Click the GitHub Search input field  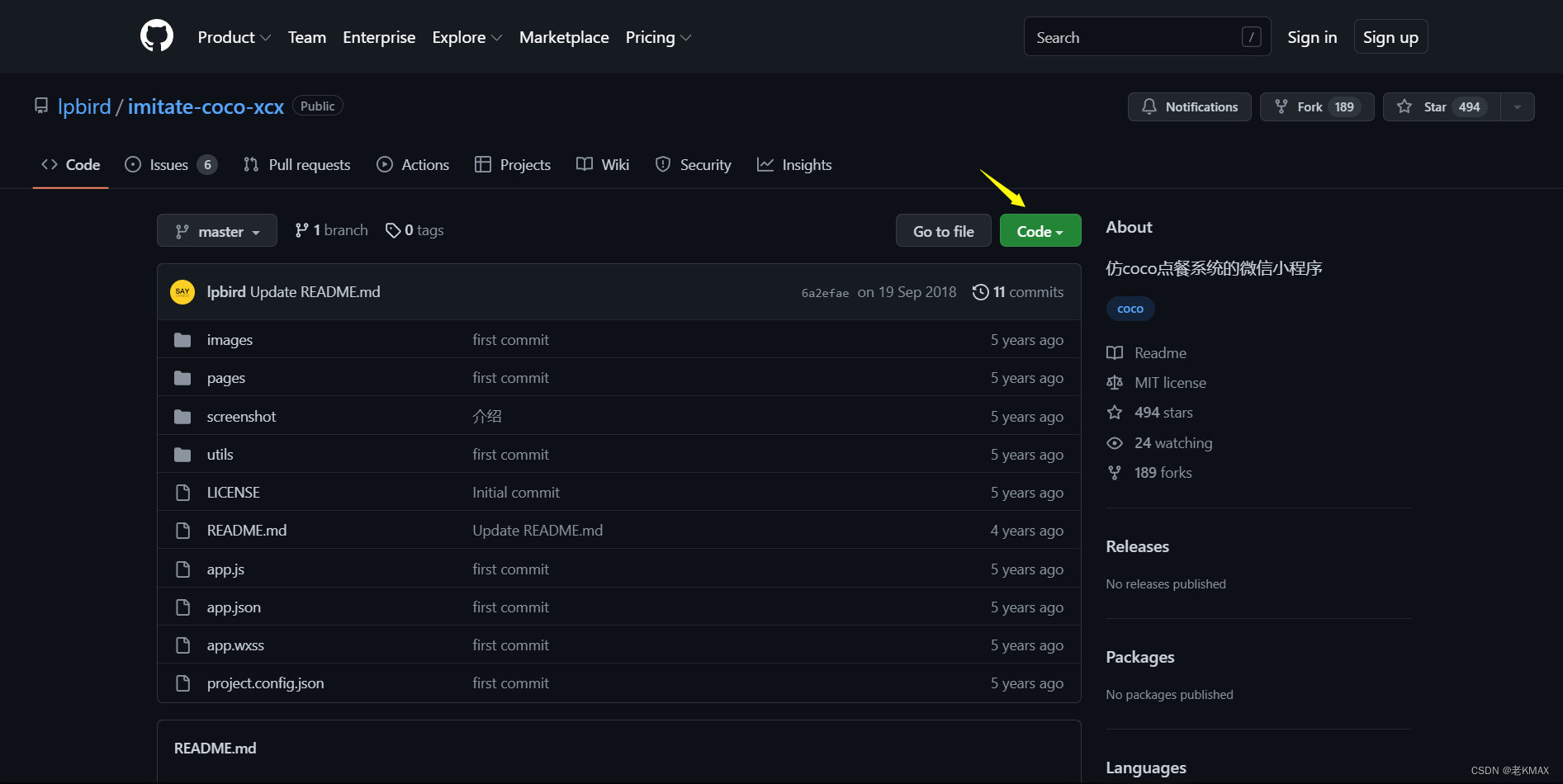(x=1147, y=37)
